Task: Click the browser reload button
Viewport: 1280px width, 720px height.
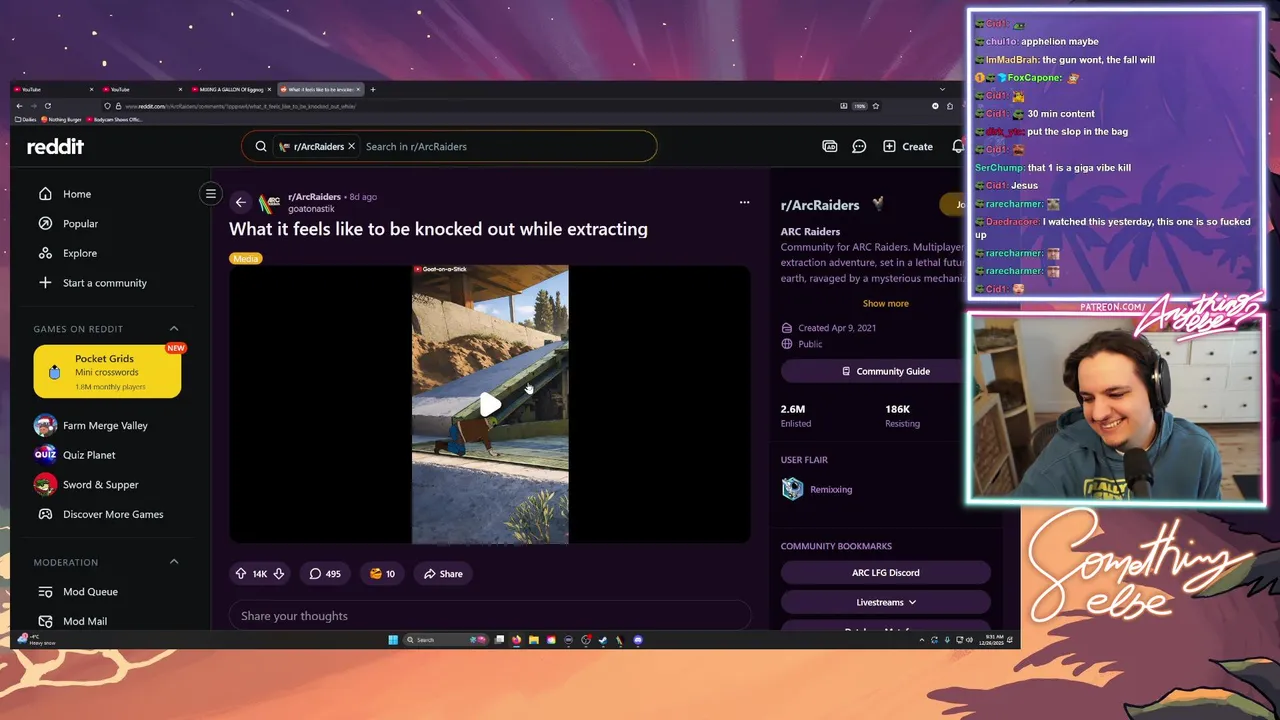Action: click(x=48, y=106)
